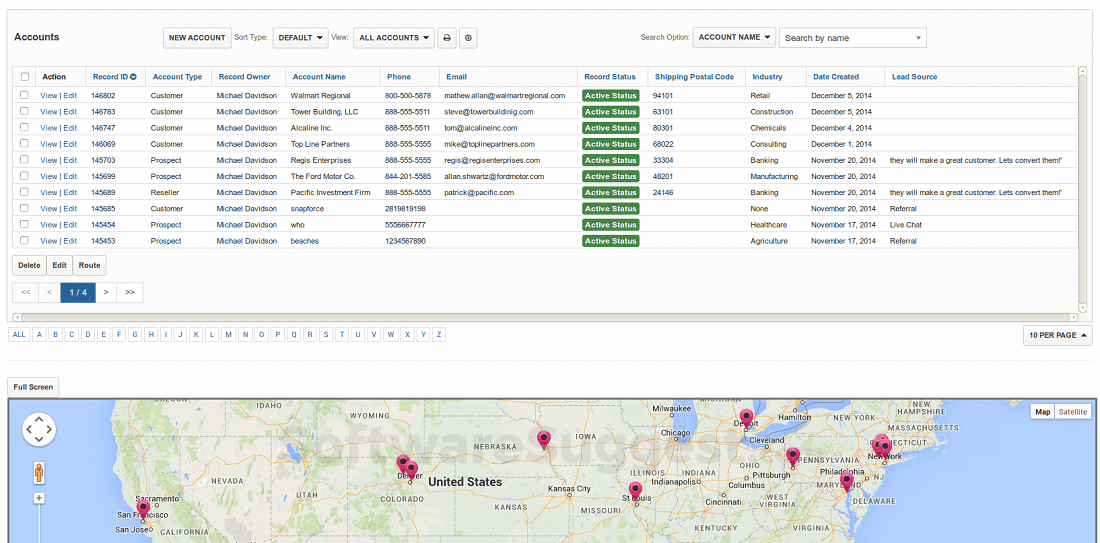The height and width of the screenshot is (543, 1100).
Task: Click the St. Louis map pin
Action: (x=635, y=490)
